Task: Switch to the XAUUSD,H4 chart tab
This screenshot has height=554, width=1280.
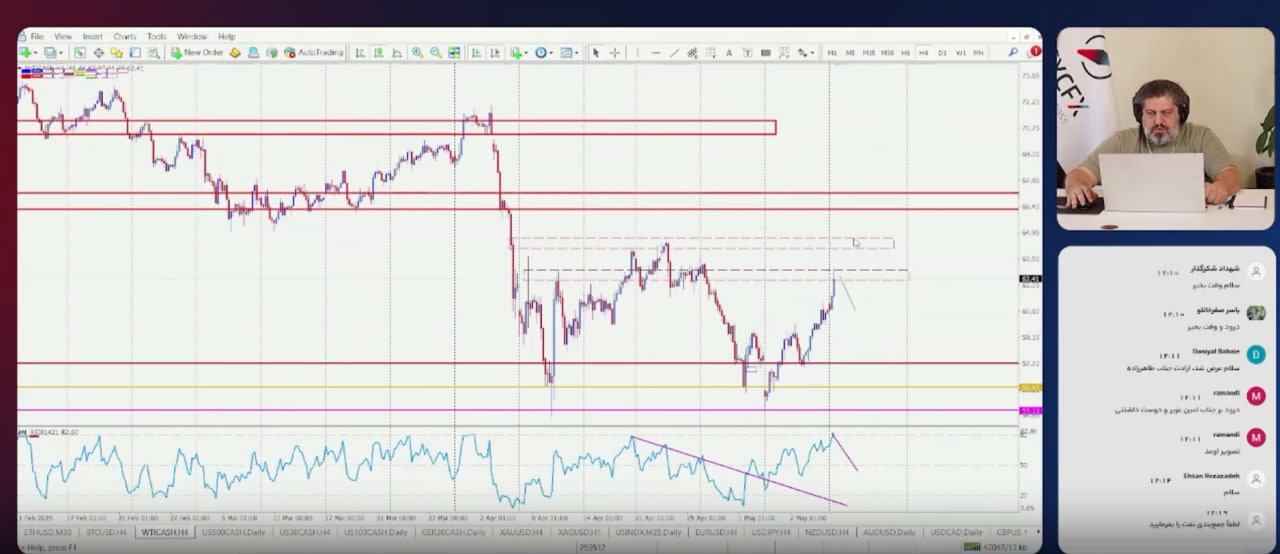Action: point(522,532)
